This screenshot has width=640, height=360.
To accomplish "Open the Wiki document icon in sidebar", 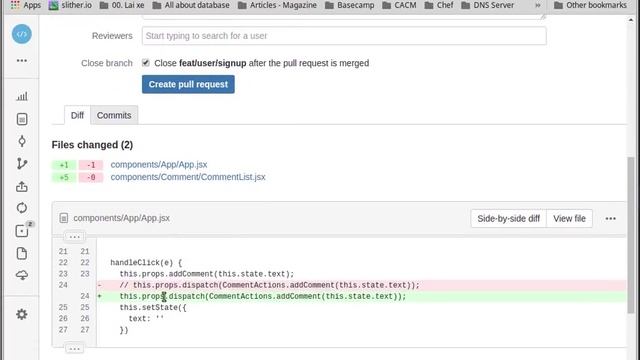I will pos(22,253).
